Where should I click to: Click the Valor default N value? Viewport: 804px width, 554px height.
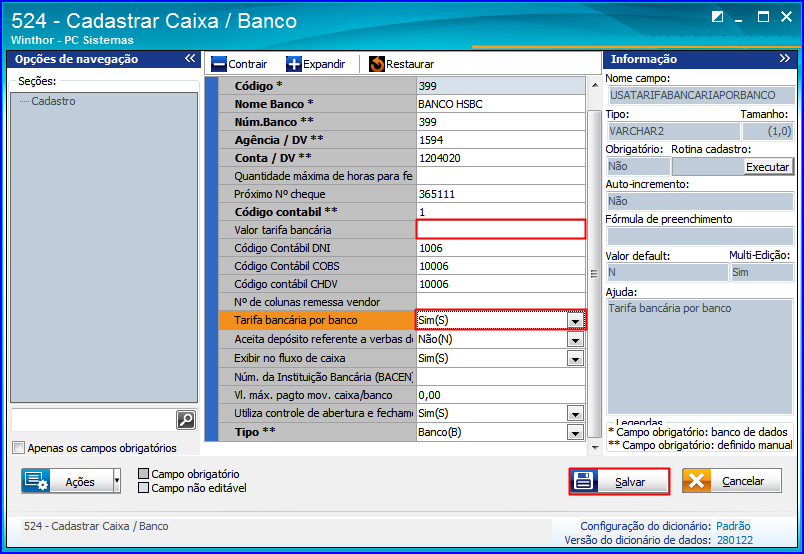(667, 272)
